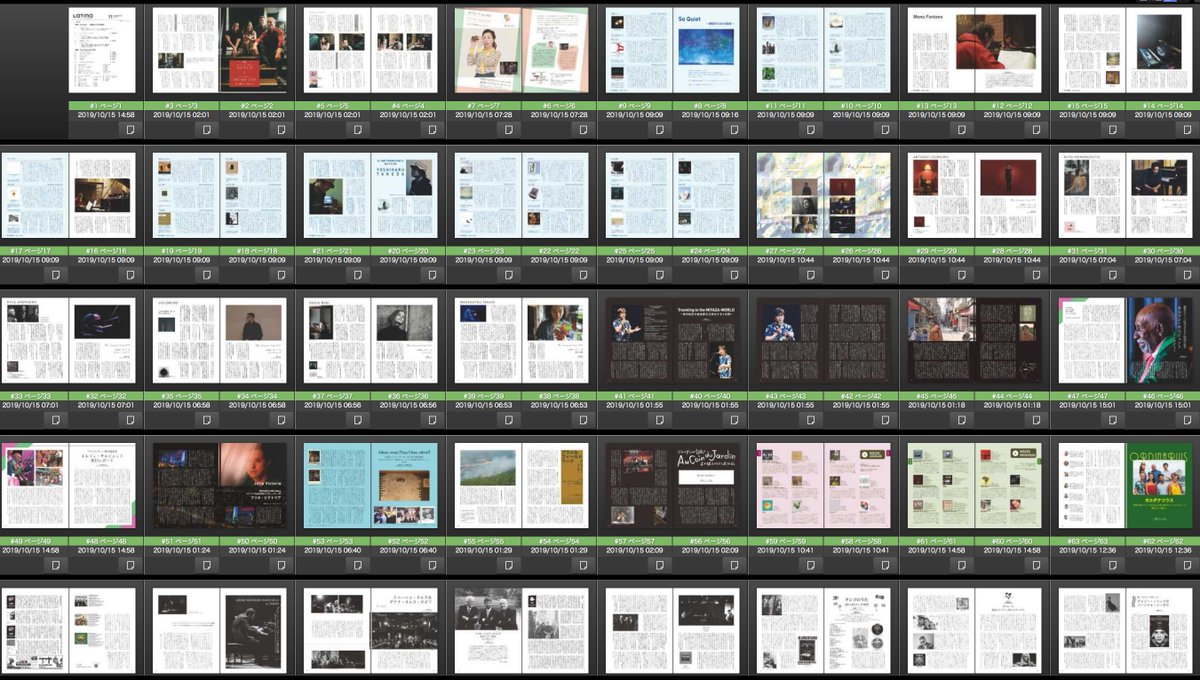Select the Yoshiharu Takeda page 20 thumbnail

pos(404,196)
